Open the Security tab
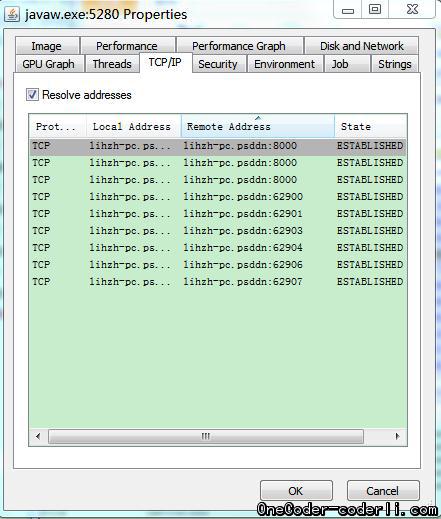Image resolution: width=441 pixels, height=519 pixels. [x=218, y=64]
